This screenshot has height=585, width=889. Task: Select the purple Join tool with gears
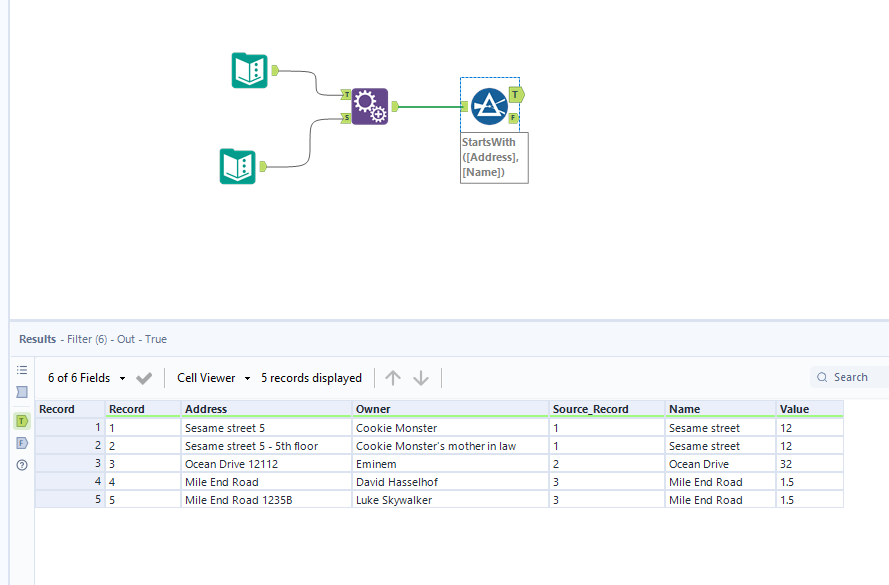[x=370, y=105]
